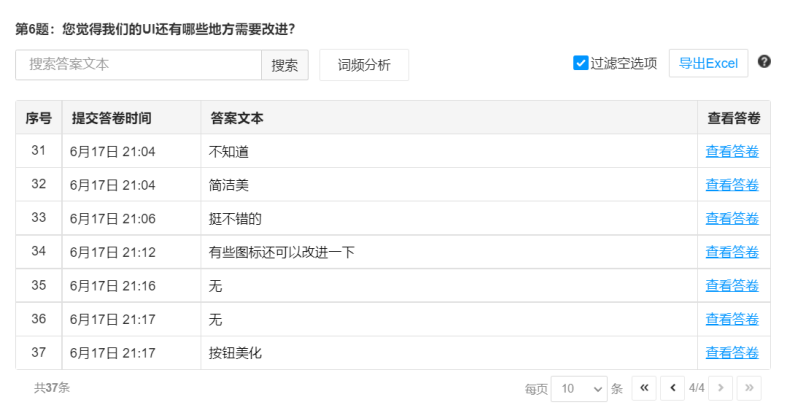The image size is (788, 405).
Task: Click the help question mark icon
Action: [764, 62]
